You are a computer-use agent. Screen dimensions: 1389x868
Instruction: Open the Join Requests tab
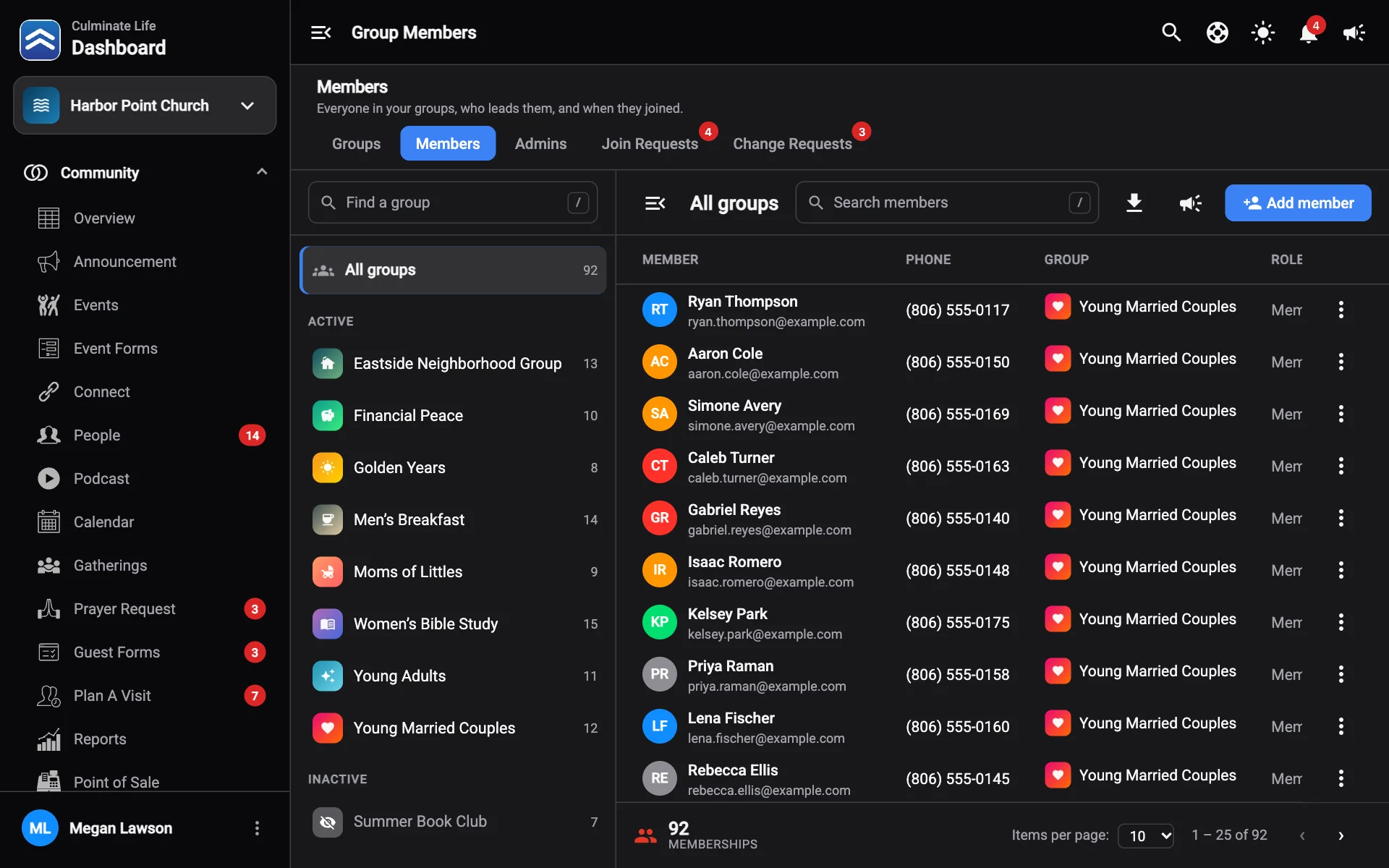tap(650, 143)
